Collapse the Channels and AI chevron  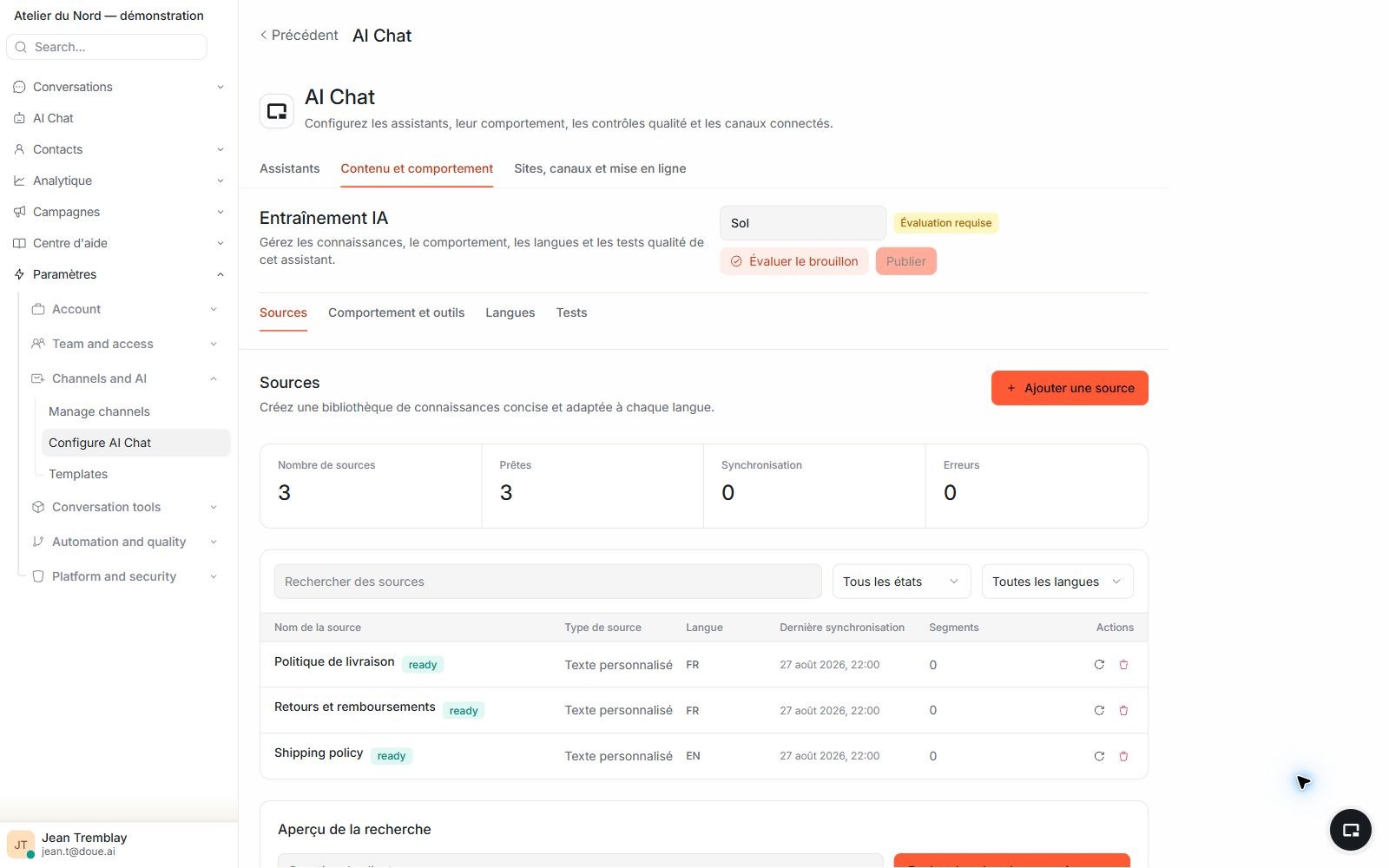coord(214,378)
